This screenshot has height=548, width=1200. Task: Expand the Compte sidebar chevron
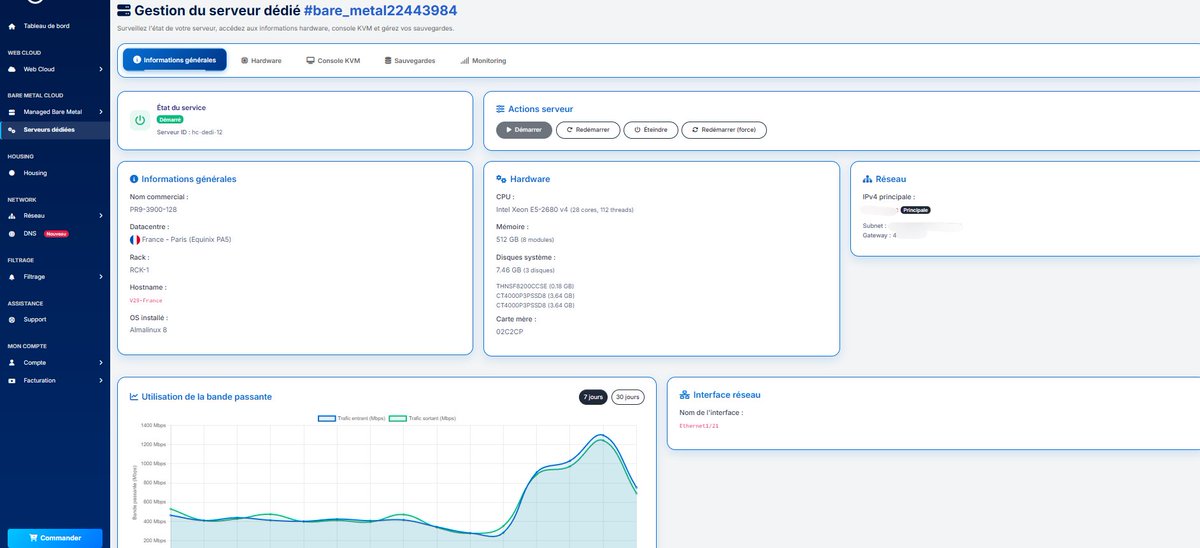[101, 363]
